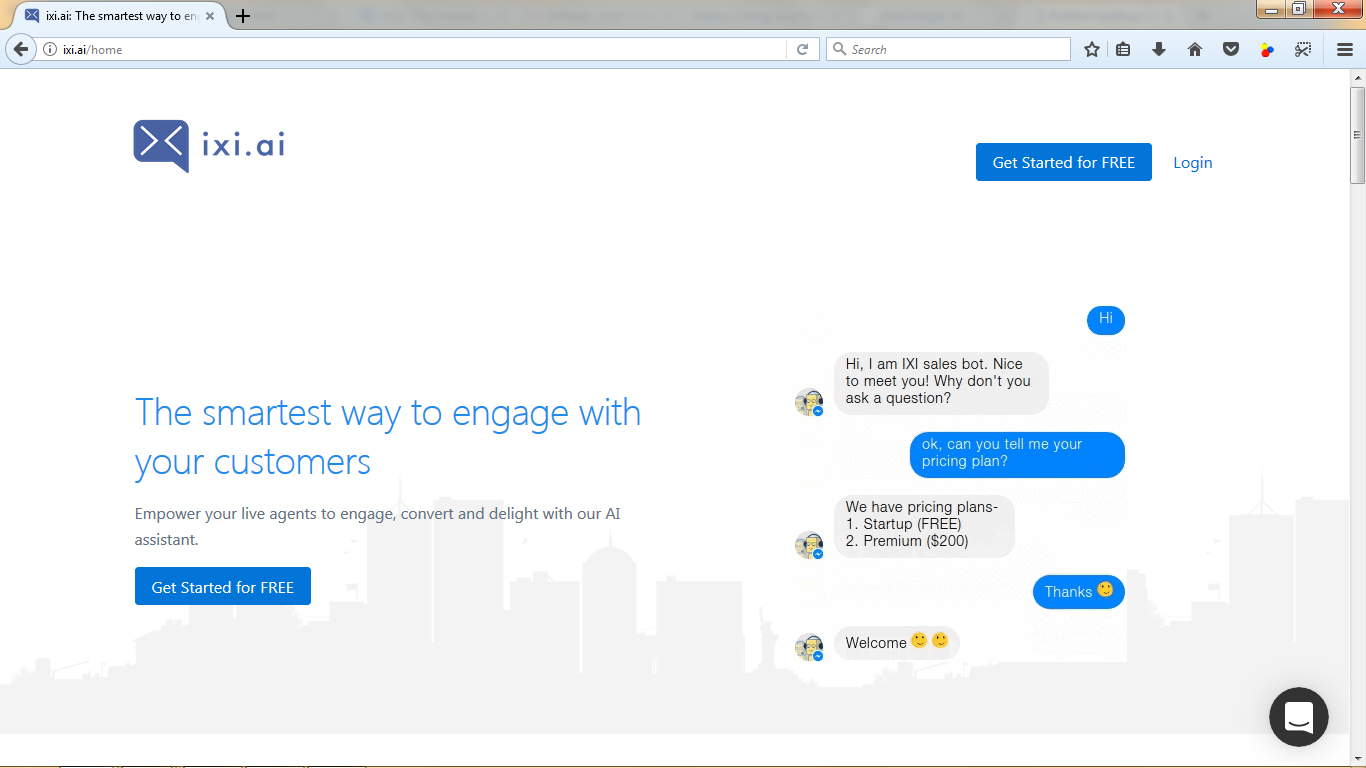Click the magnifier icon in the search box
This screenshot has height=768, width=1366.
[840, 49]
